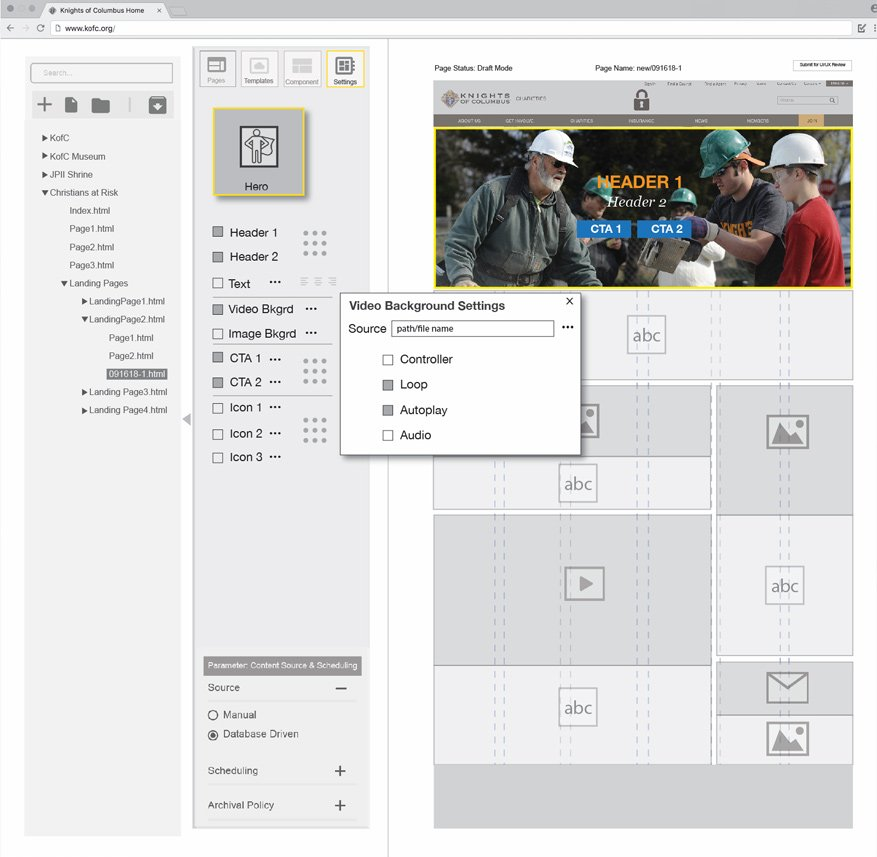Open Video Bkgrd options ellipsis
The image size is (877, 857).
[311, 308]
